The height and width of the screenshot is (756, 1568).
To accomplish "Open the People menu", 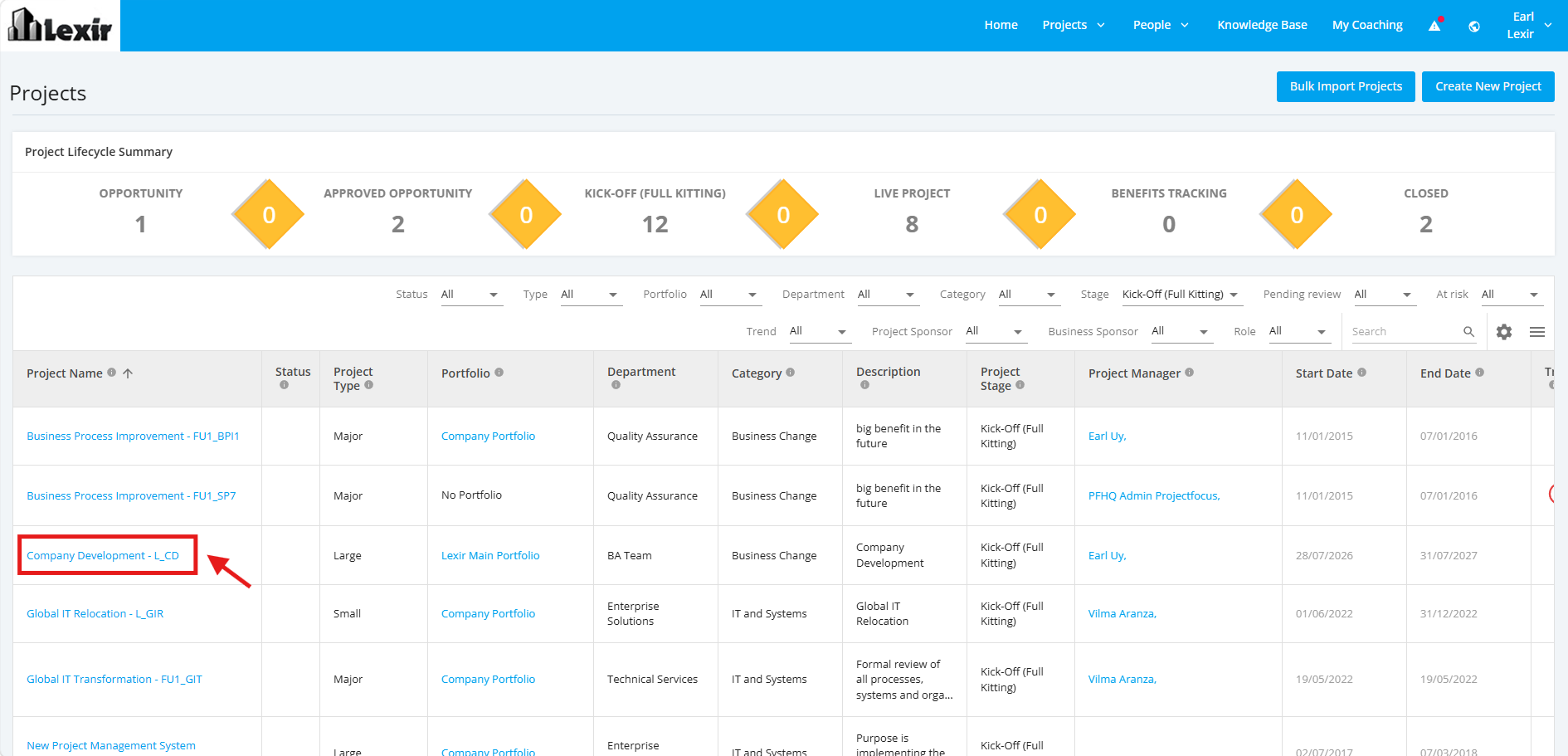I will tap(1161, 26).
